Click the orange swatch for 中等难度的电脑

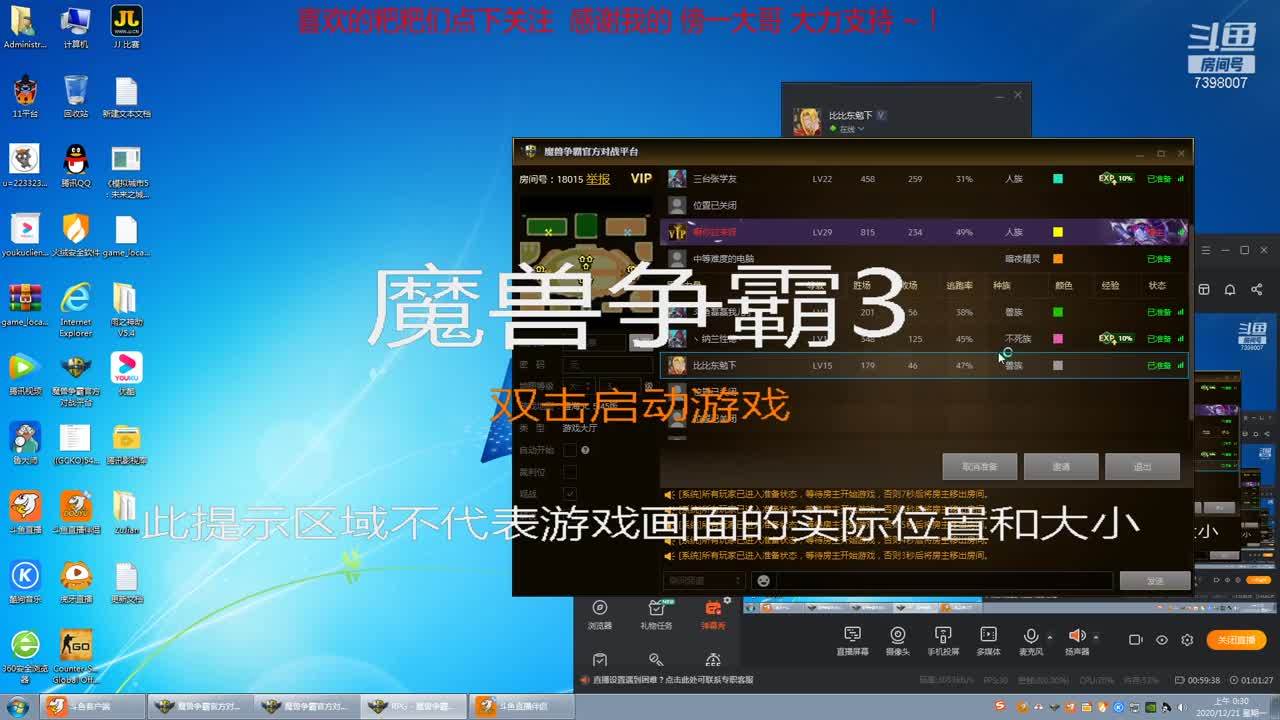coord(1058,259)
